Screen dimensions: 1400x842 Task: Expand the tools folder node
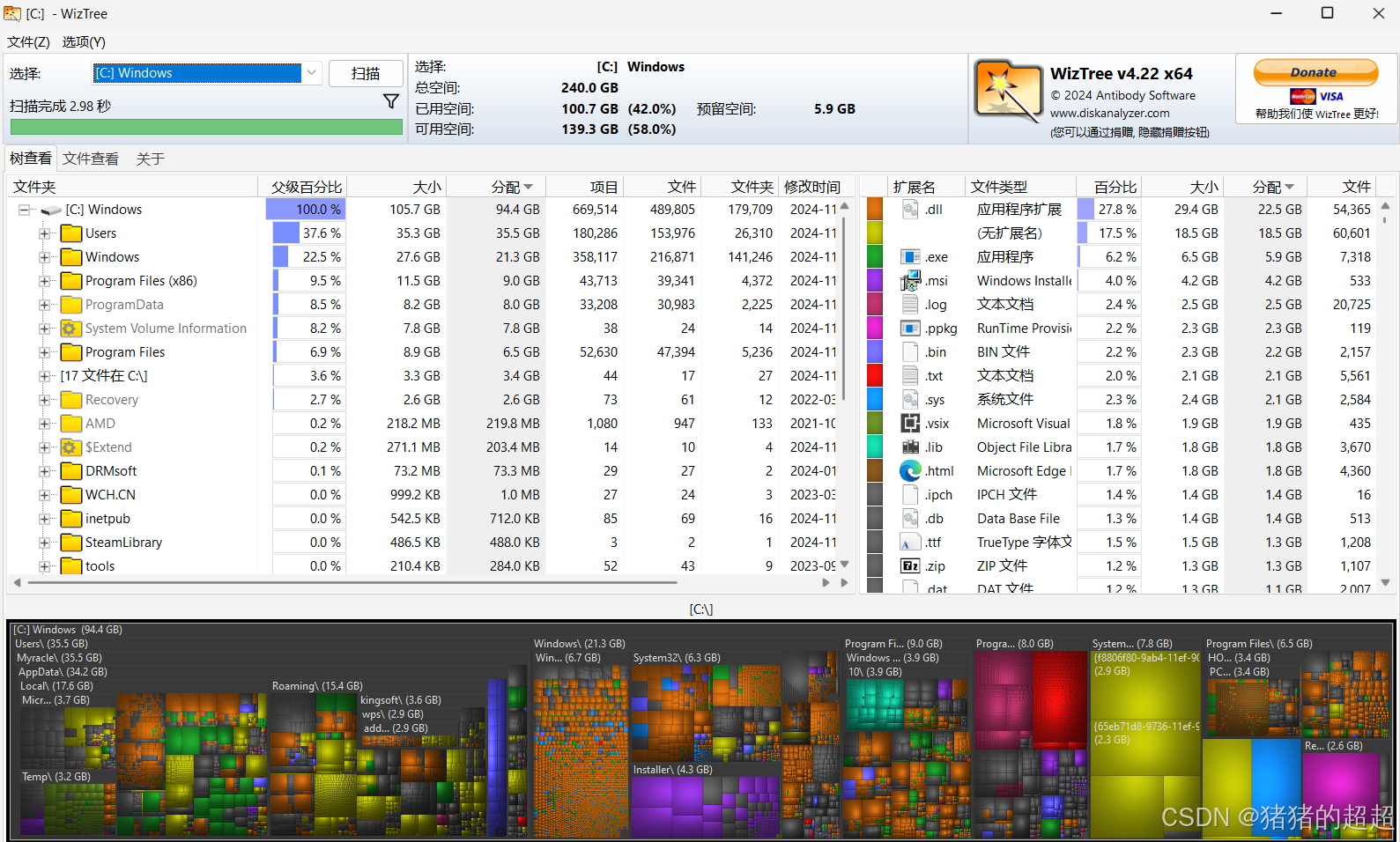44,566
